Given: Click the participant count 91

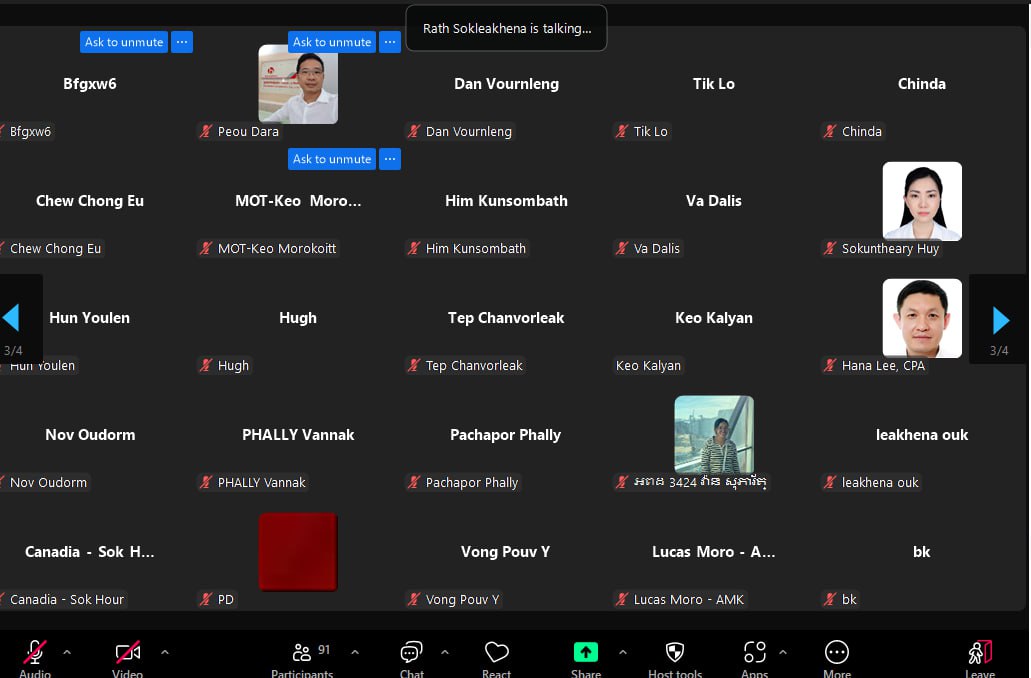Looking at the screenshot, I should click(324, 650).
